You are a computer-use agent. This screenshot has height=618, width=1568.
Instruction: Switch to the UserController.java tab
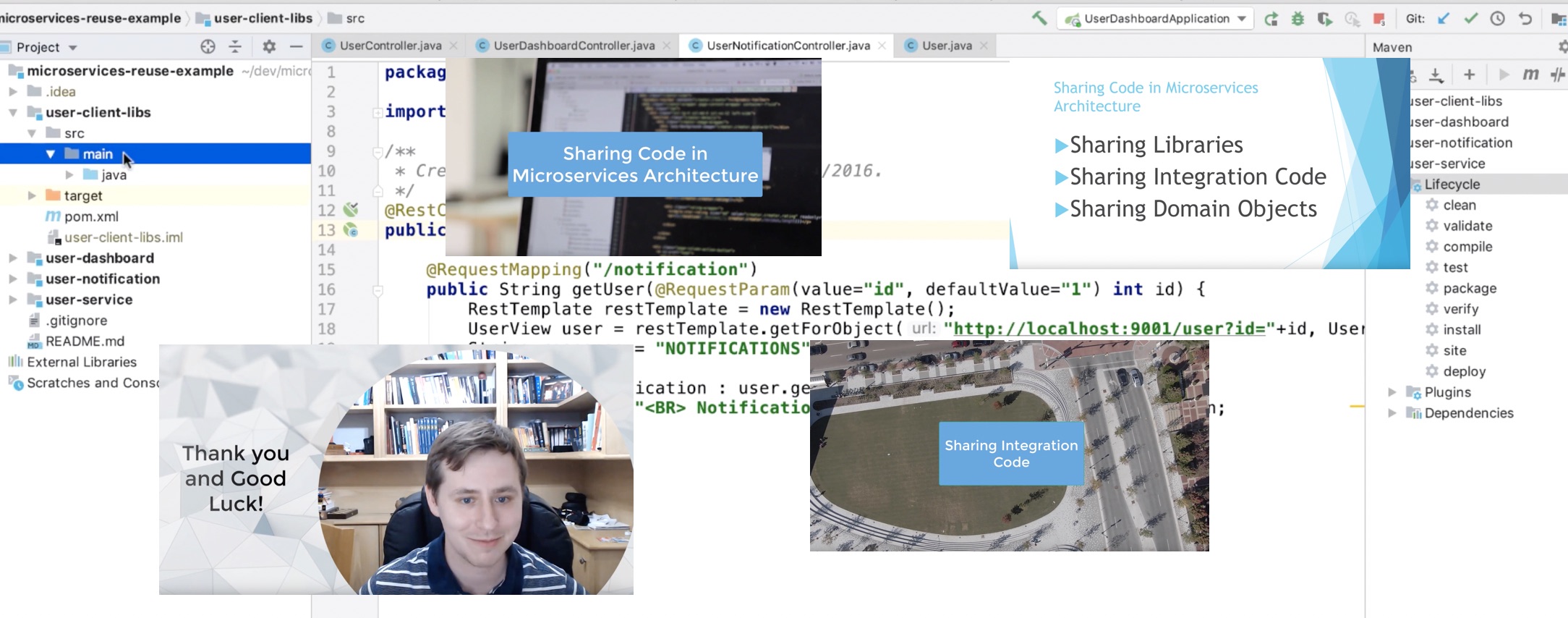(x=390, y=46)
